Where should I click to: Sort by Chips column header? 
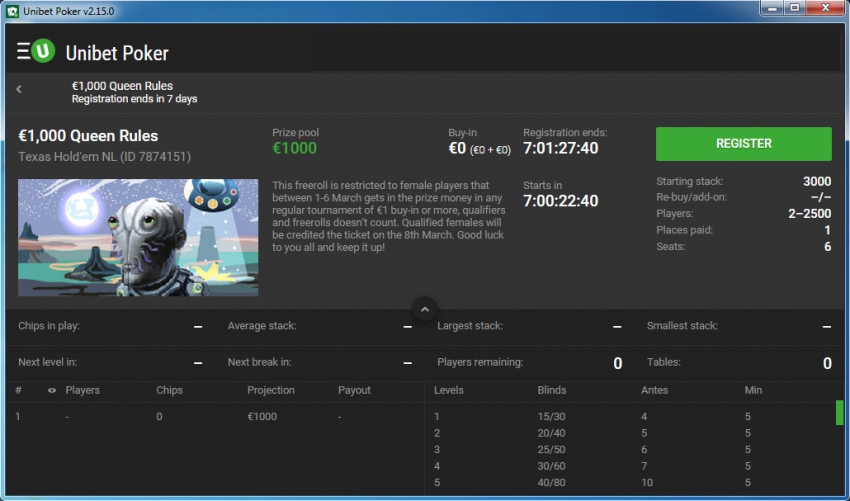pos(169,390)
